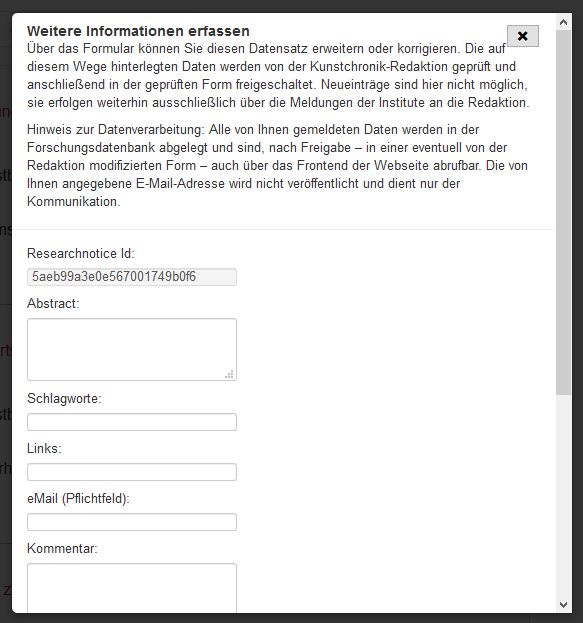Focus the Kommentar text area

[x=132, y=588]
